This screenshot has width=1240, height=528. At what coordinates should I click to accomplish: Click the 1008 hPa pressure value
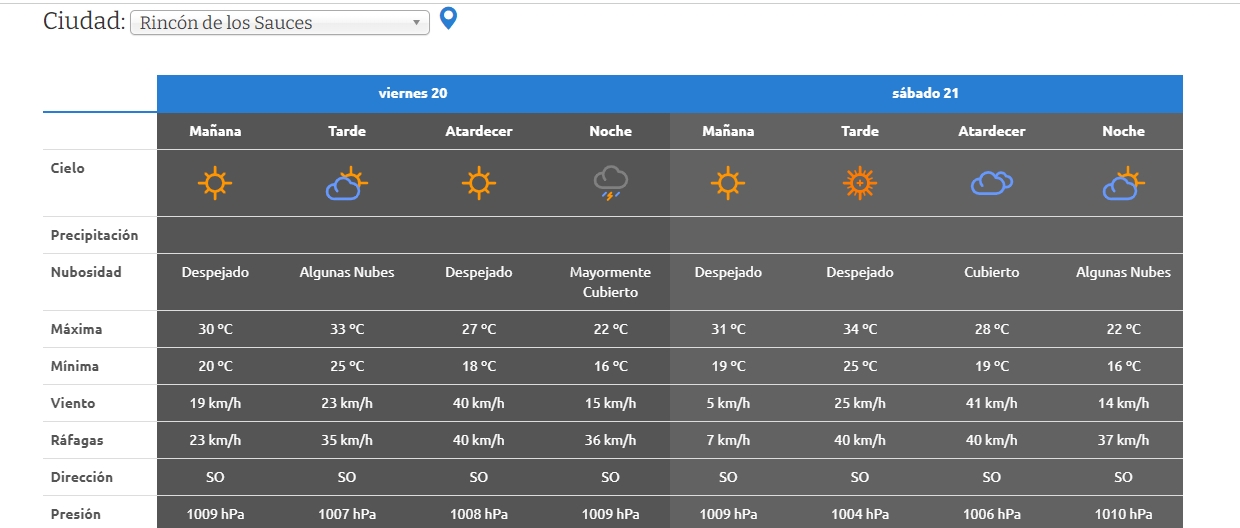[x=479, y=514]
